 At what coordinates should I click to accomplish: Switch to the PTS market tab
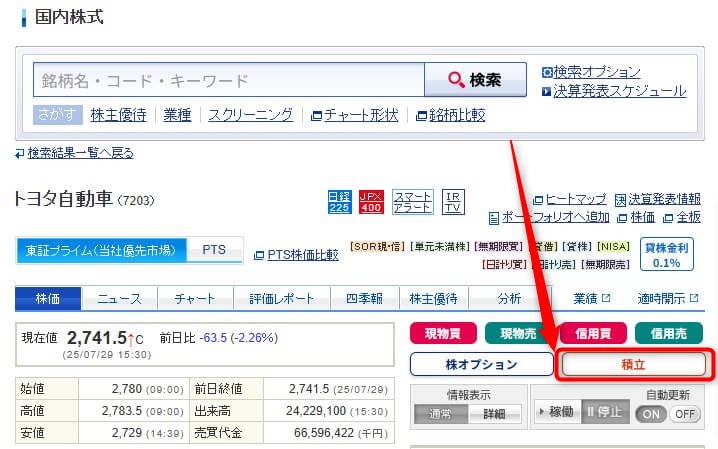tap(214, 250)
